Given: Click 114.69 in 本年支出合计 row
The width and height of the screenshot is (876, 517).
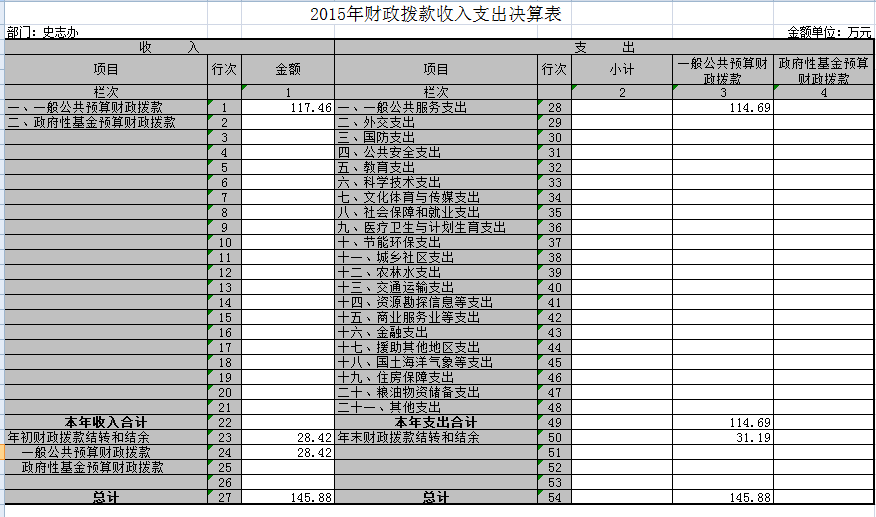Looking at the screenshot, I should pyautogui.click(x=723, y=423).
